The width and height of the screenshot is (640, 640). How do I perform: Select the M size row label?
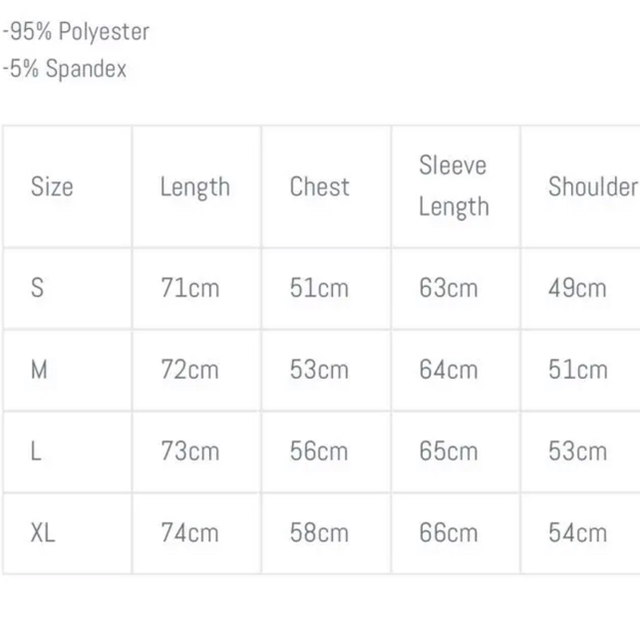[x=39, y=369]
